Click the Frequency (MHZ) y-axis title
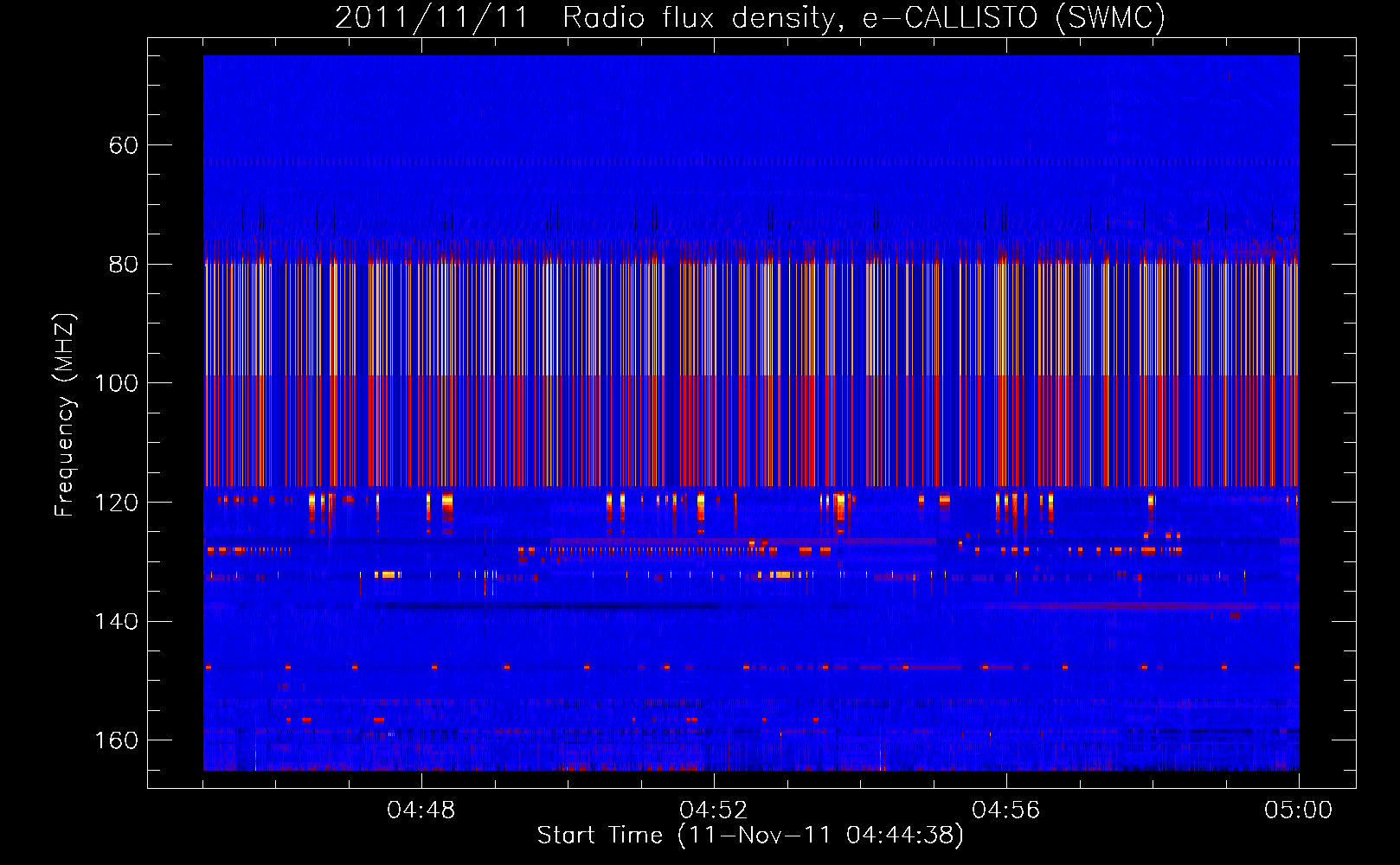Screen dimensions: 1400x865 [x=65, y=415]
